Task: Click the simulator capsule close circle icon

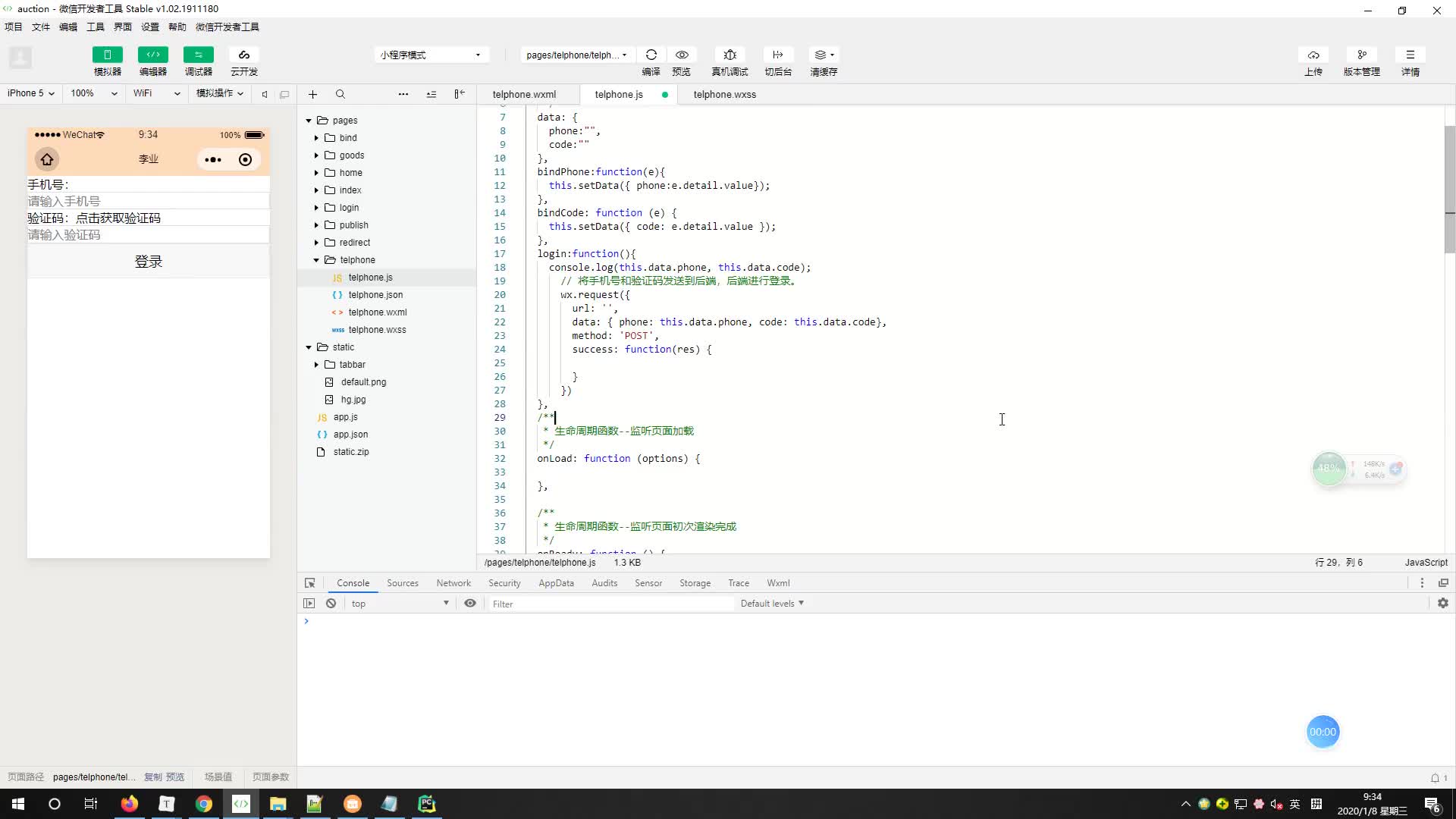Action: click(x=245, y=159)
